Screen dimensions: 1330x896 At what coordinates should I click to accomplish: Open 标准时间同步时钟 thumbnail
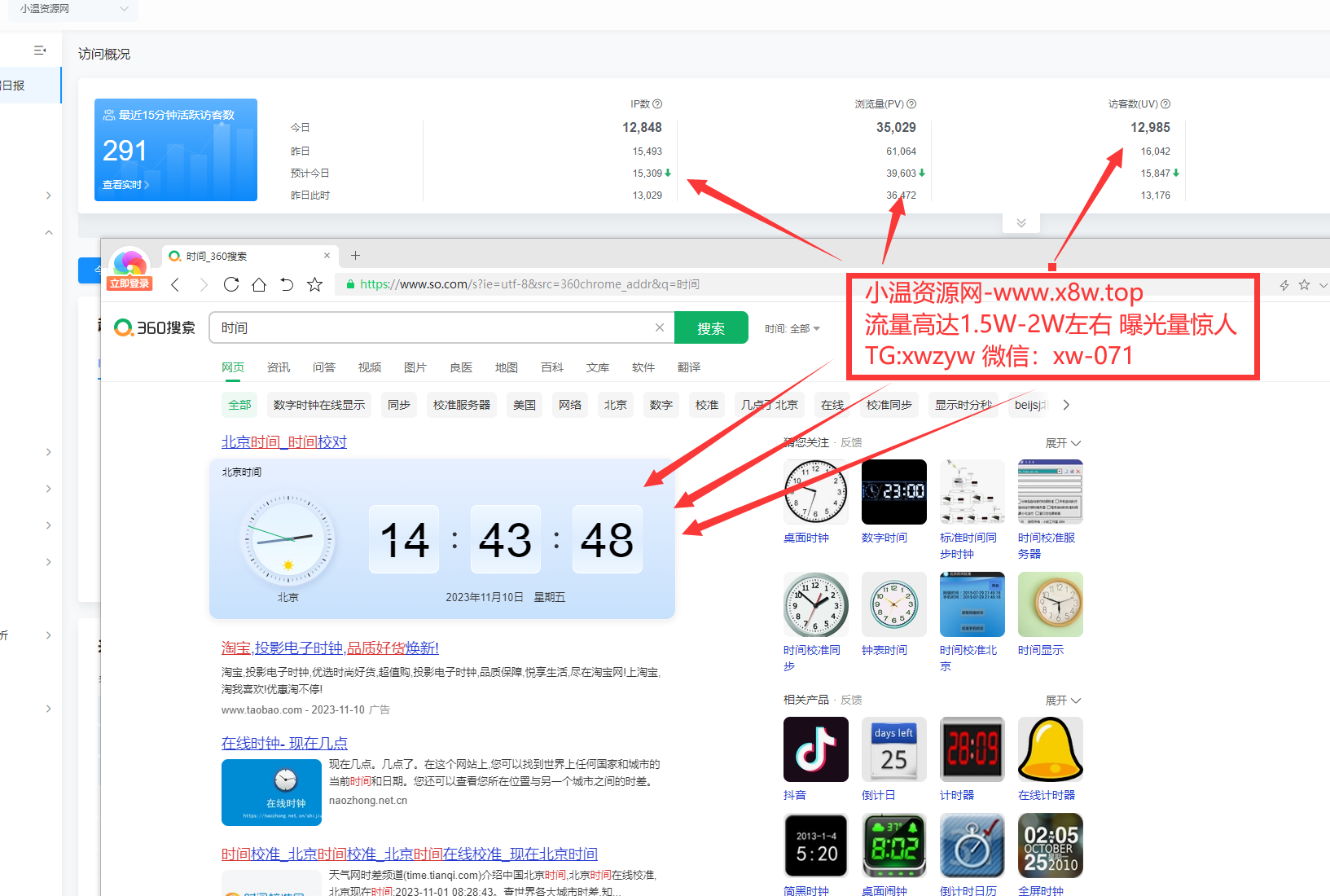coord(972,492)
